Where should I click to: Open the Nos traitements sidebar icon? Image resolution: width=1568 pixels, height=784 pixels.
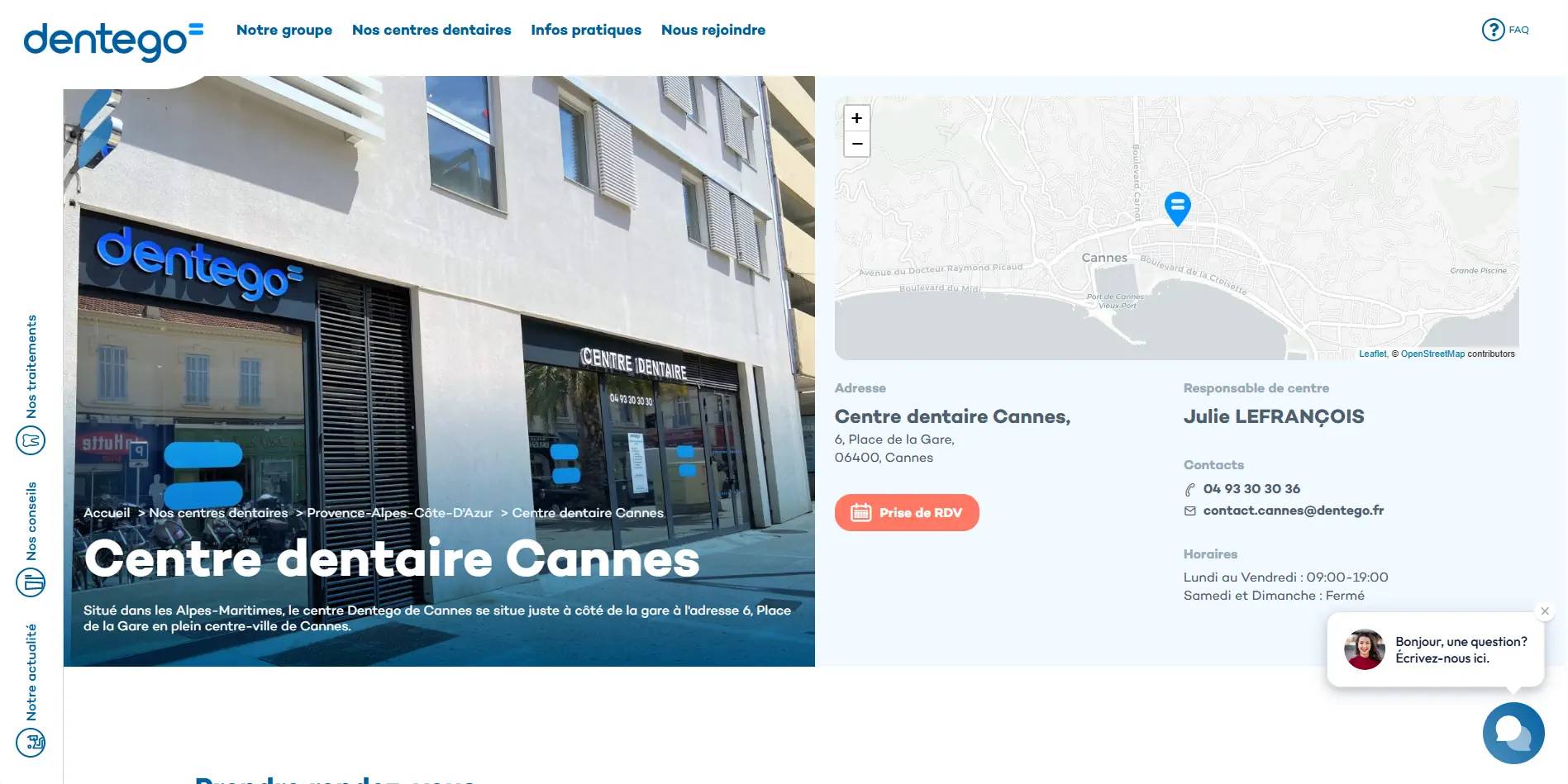pos(31,440)
